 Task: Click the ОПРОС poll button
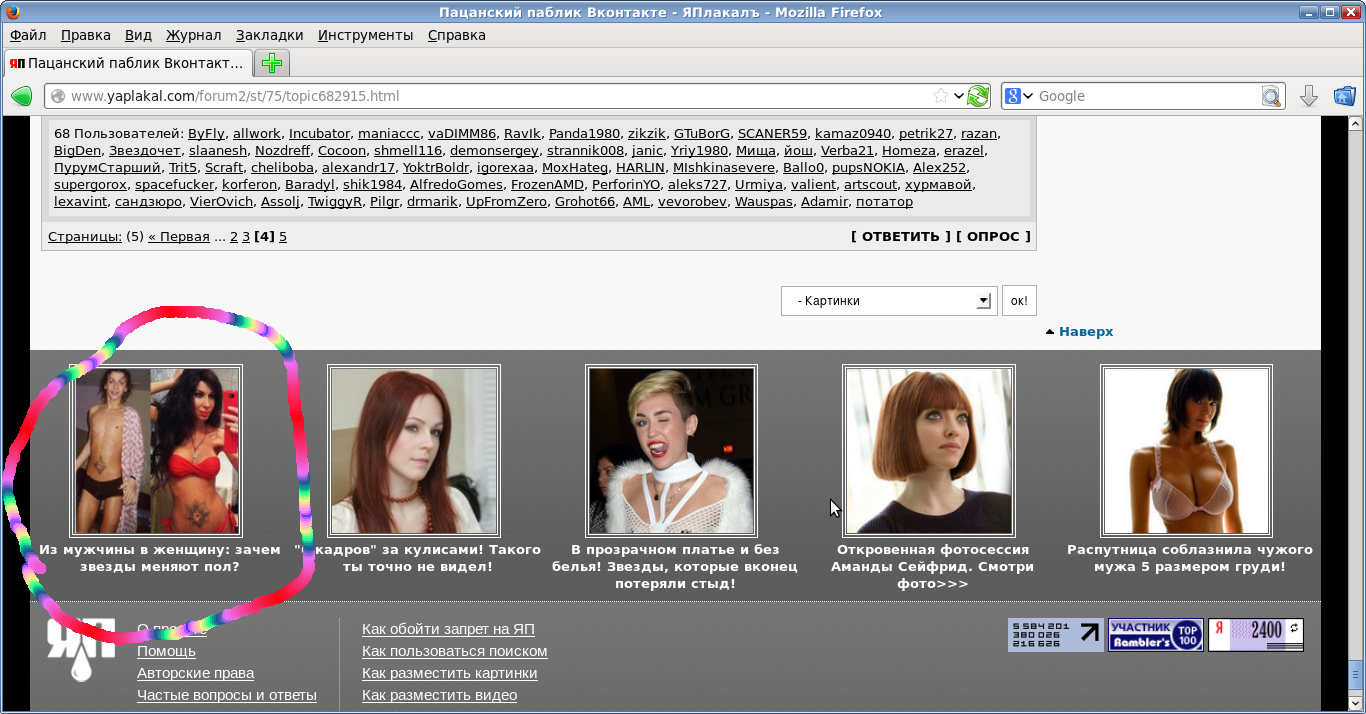click(993, 237)
